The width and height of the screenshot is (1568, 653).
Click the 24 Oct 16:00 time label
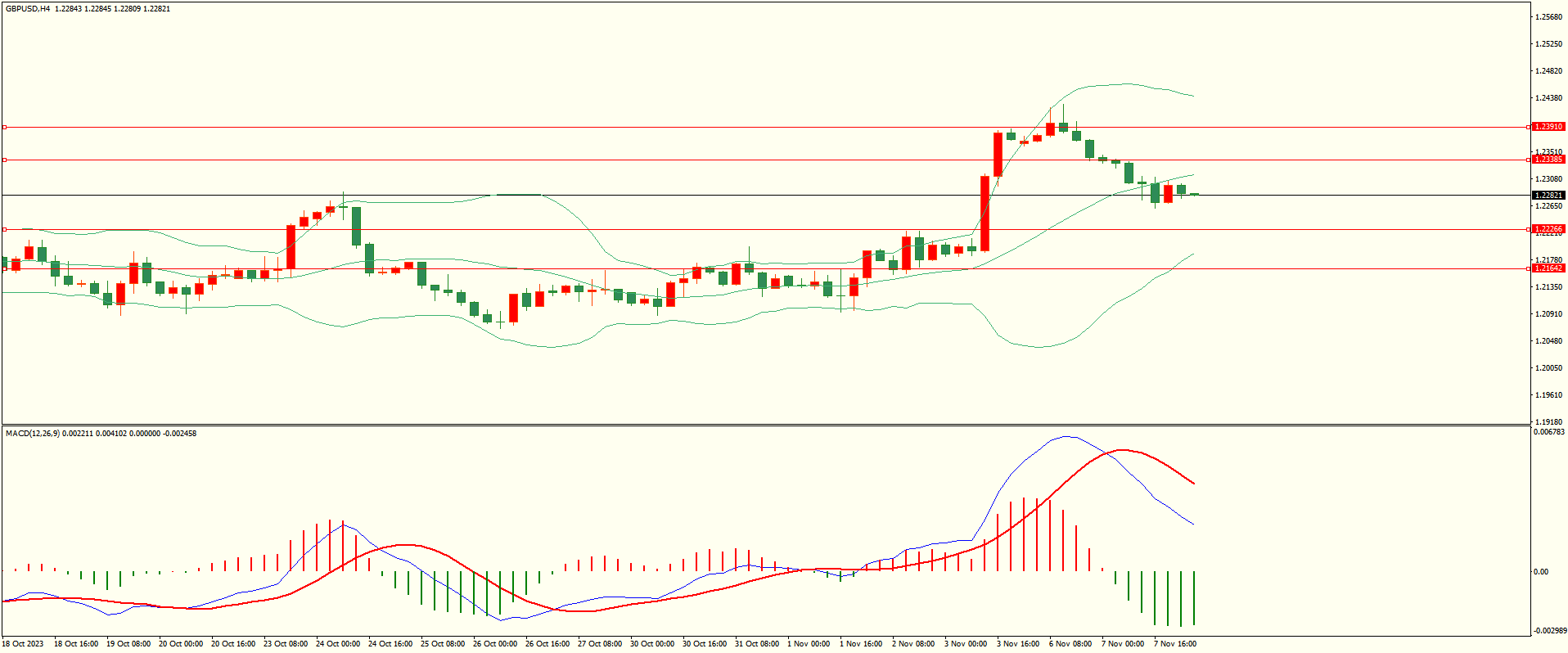coord(390,644)
